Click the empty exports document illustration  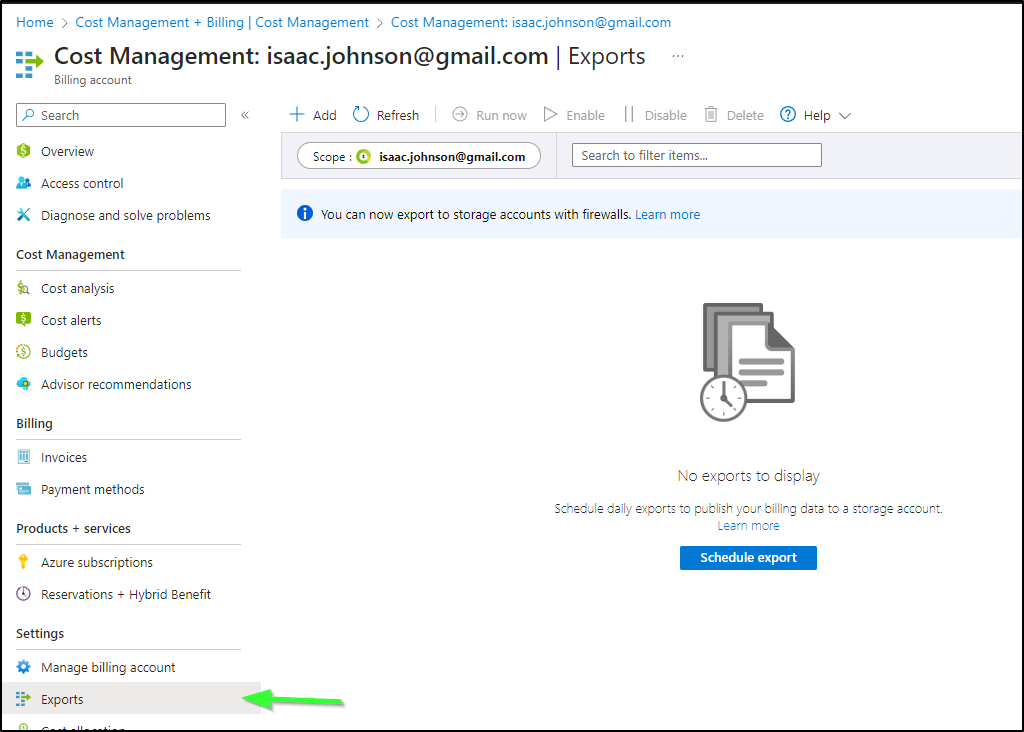[747, 362]
